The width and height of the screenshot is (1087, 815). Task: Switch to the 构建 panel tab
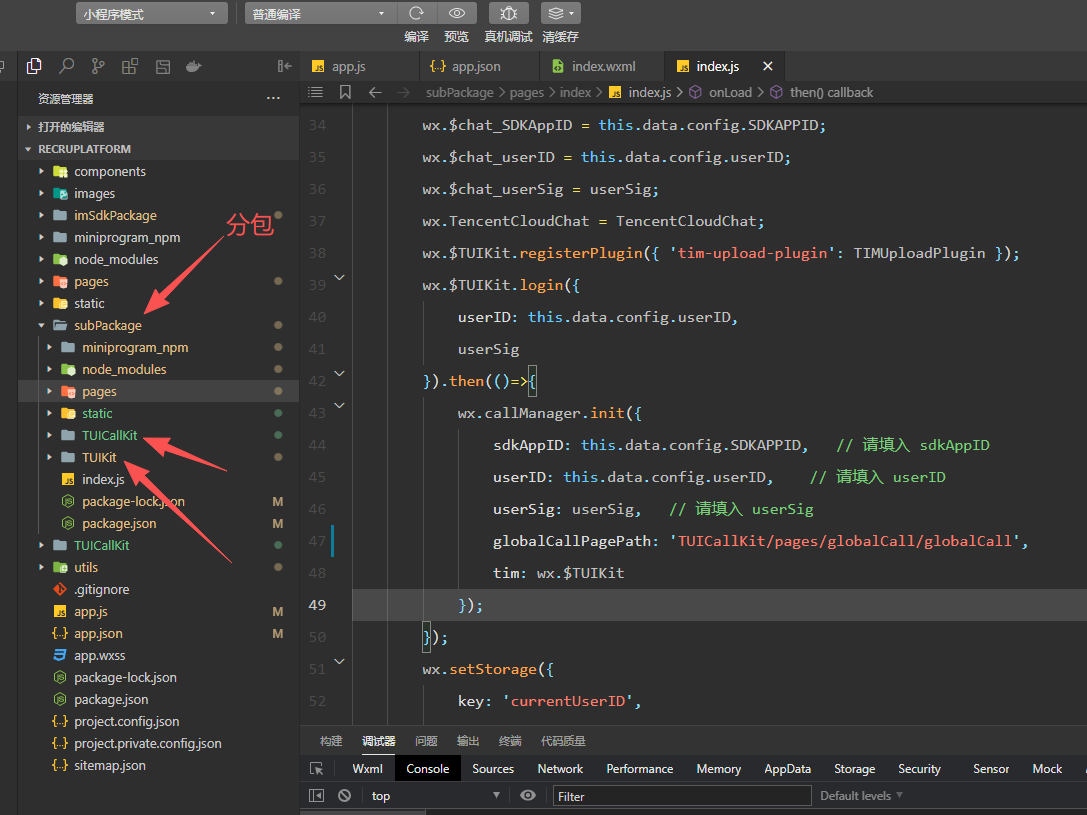click(x=331, y=741)
